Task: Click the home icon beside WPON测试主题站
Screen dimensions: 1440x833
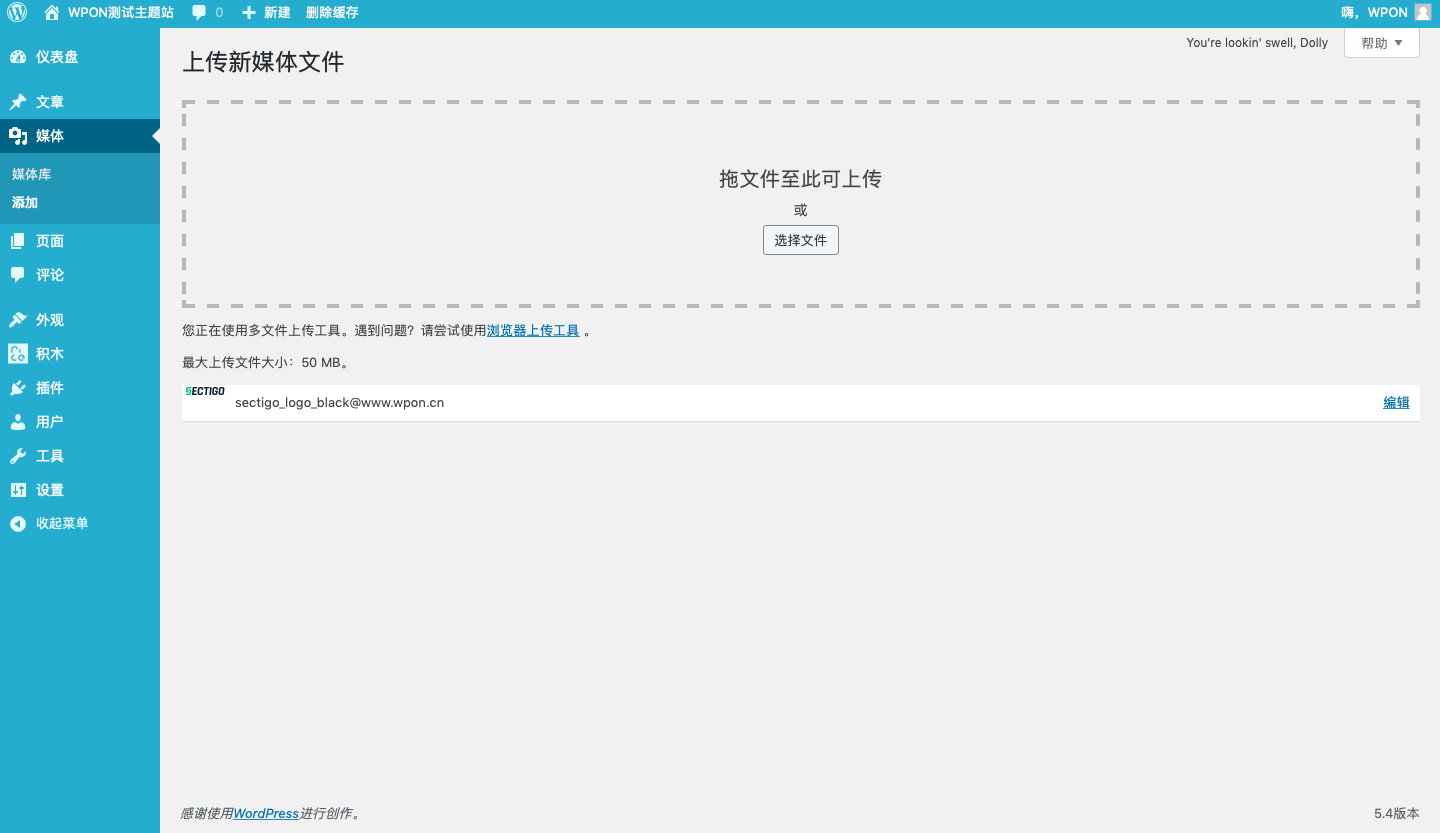Action: click(x=52, y=13)
